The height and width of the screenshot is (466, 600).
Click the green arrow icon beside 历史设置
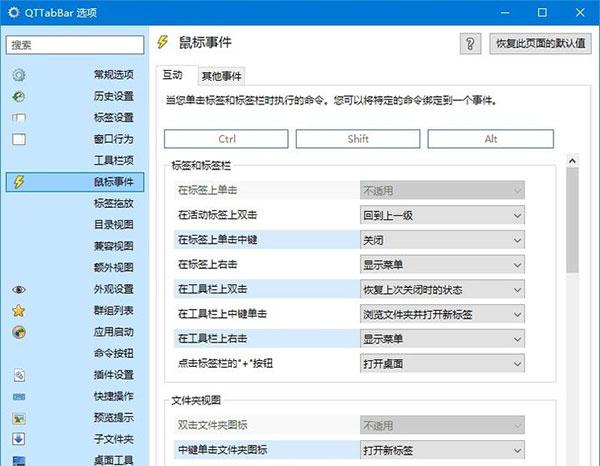coord(19,96)
